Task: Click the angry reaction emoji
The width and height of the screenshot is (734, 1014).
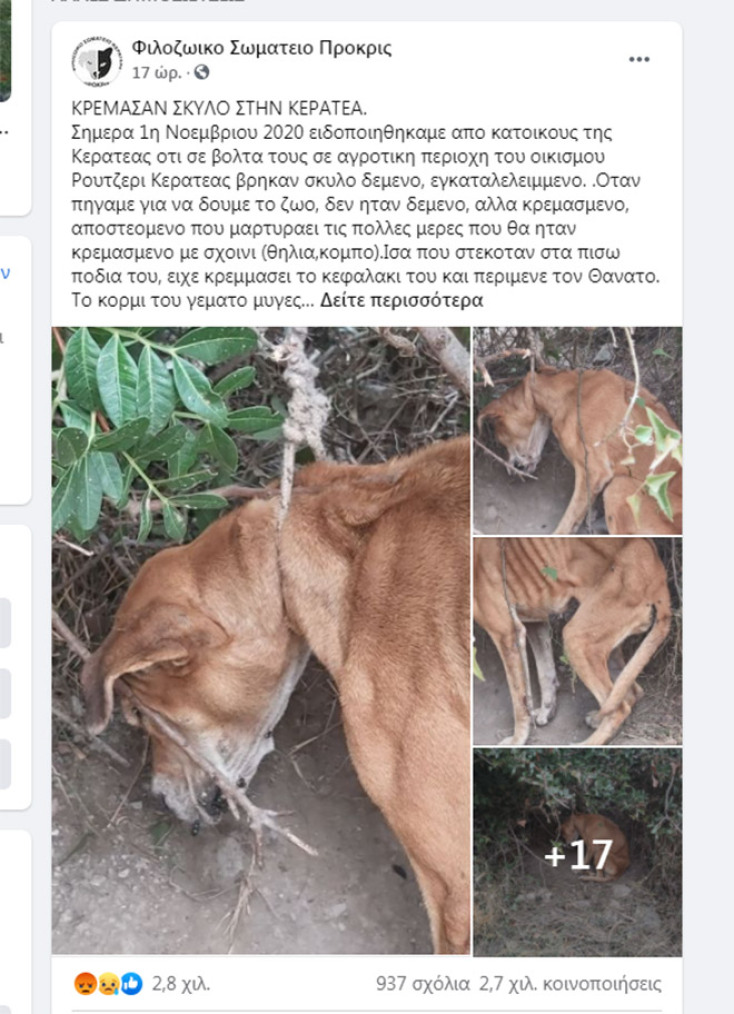Action: [85, 984]
